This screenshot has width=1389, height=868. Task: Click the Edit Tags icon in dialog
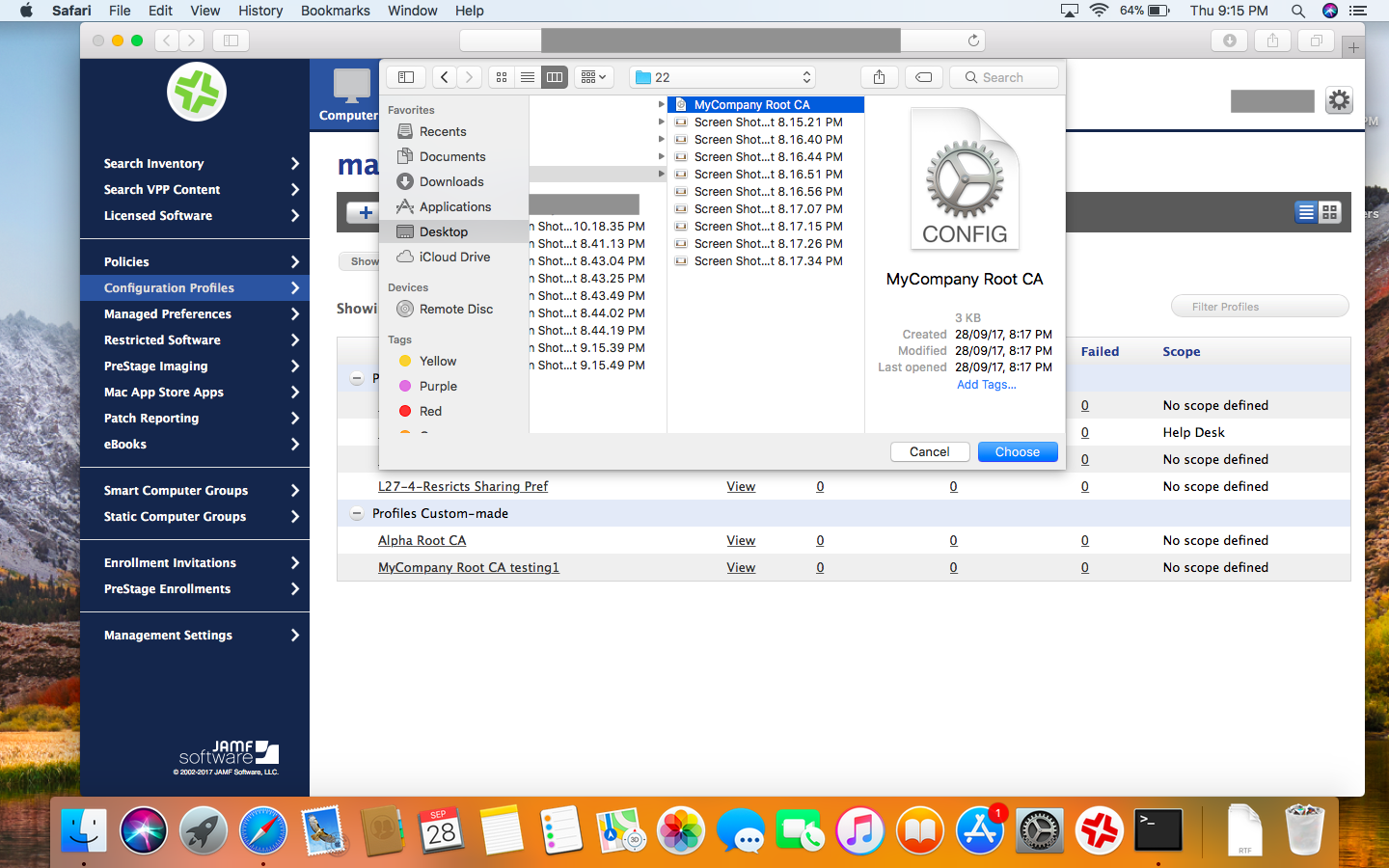pos(923,77)
